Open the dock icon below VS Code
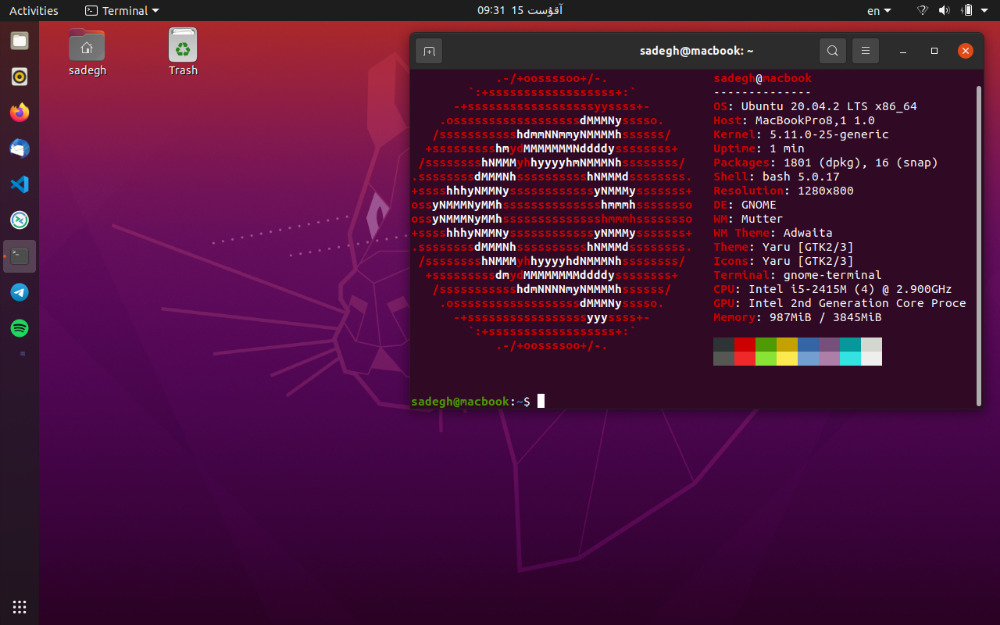 tap(19, 220)
